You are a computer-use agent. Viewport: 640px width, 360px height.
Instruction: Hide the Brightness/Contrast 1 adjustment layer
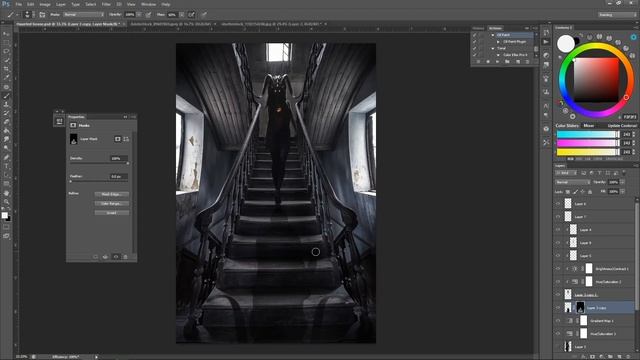tap(558, 269)
